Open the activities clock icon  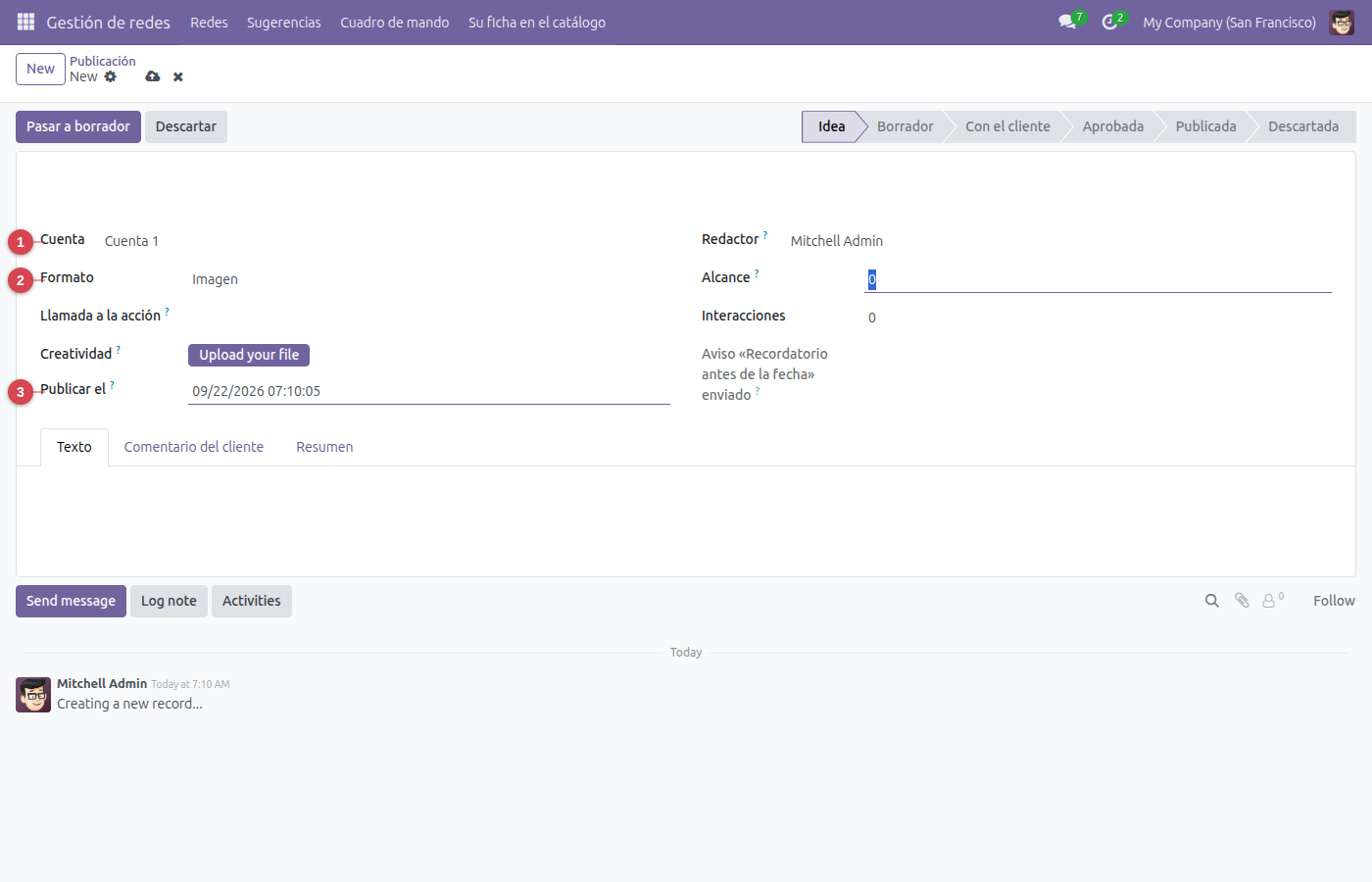[x=1109, y=22]
